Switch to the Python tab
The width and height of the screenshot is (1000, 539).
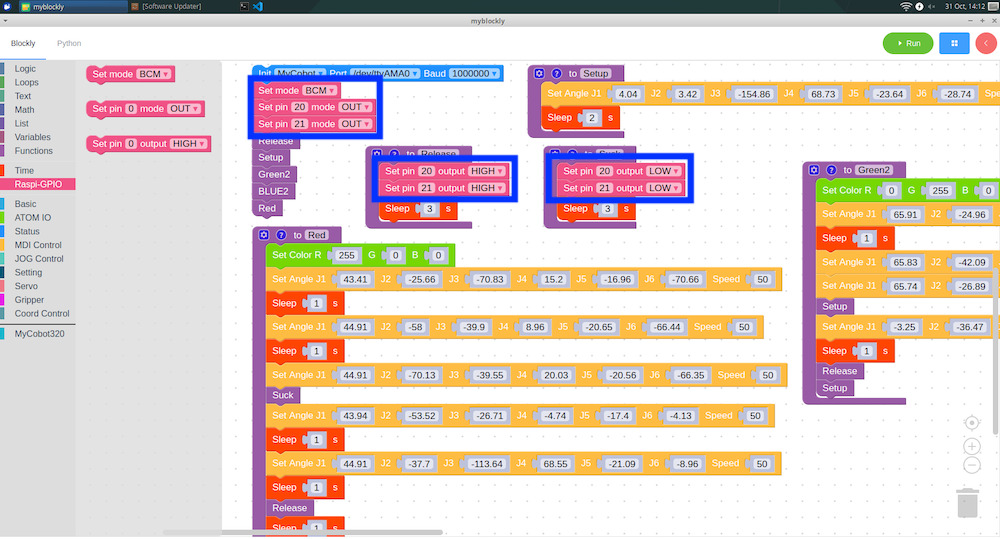69,43
